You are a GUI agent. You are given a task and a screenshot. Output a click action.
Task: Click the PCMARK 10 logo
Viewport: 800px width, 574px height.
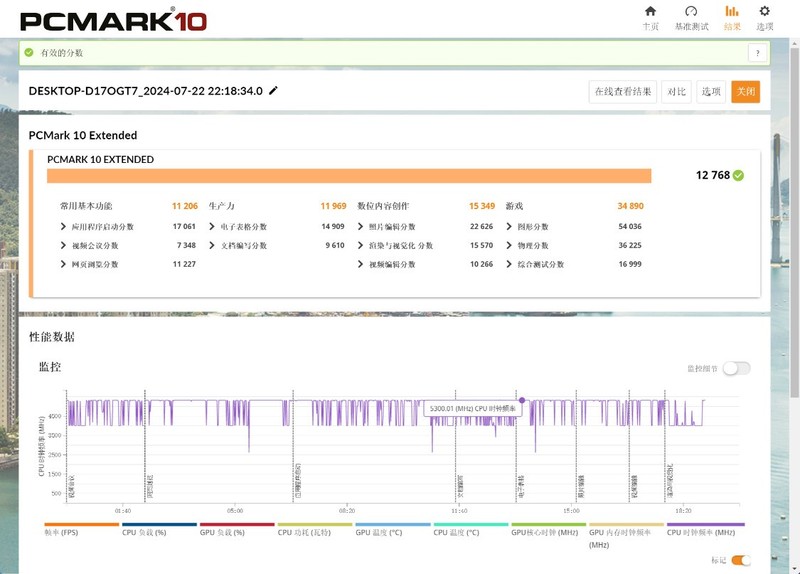coord(113,20)
